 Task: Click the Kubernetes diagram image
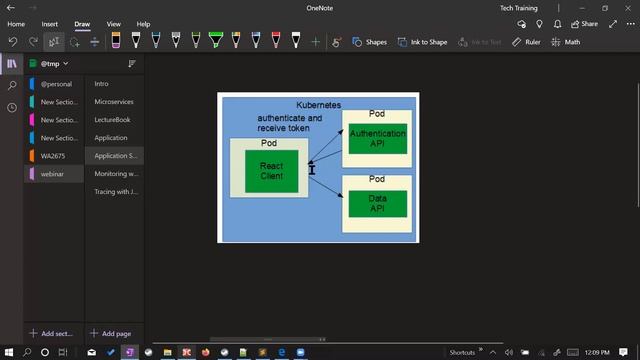pos(318,167)
